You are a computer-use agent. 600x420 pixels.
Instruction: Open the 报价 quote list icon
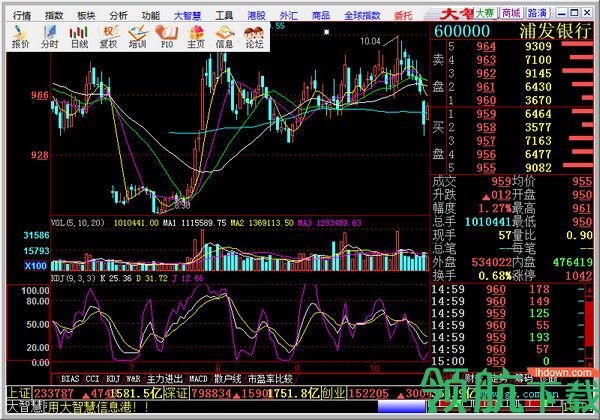click(20, 37)
